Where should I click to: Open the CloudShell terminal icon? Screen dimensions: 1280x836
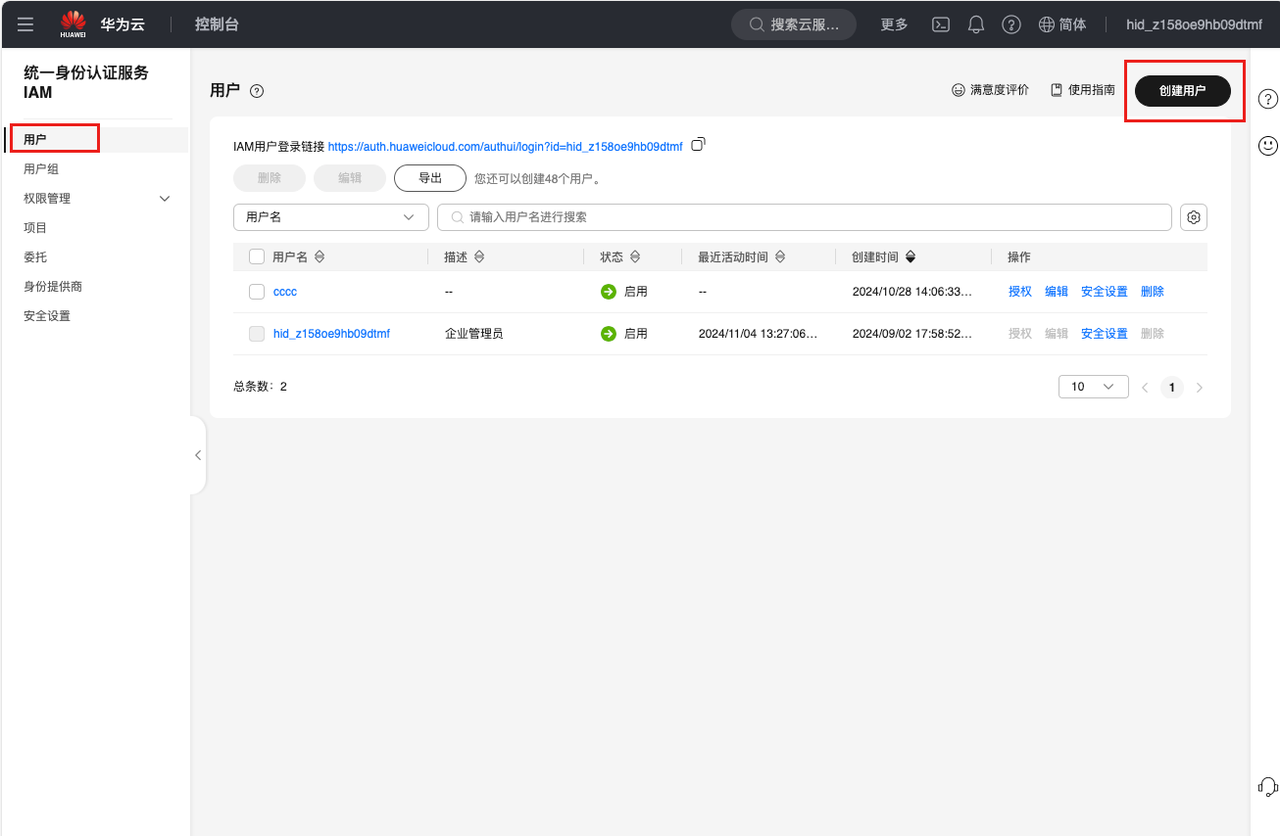(940, 25)
